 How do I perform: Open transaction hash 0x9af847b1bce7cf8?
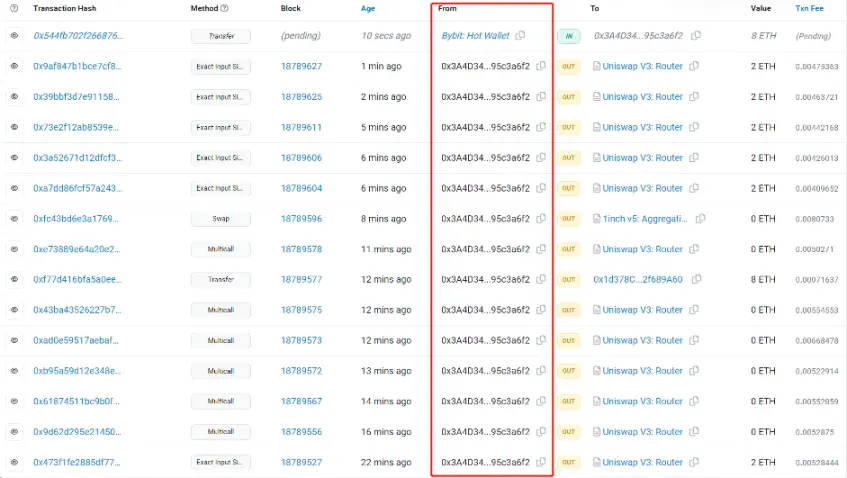tap(77, 66)
